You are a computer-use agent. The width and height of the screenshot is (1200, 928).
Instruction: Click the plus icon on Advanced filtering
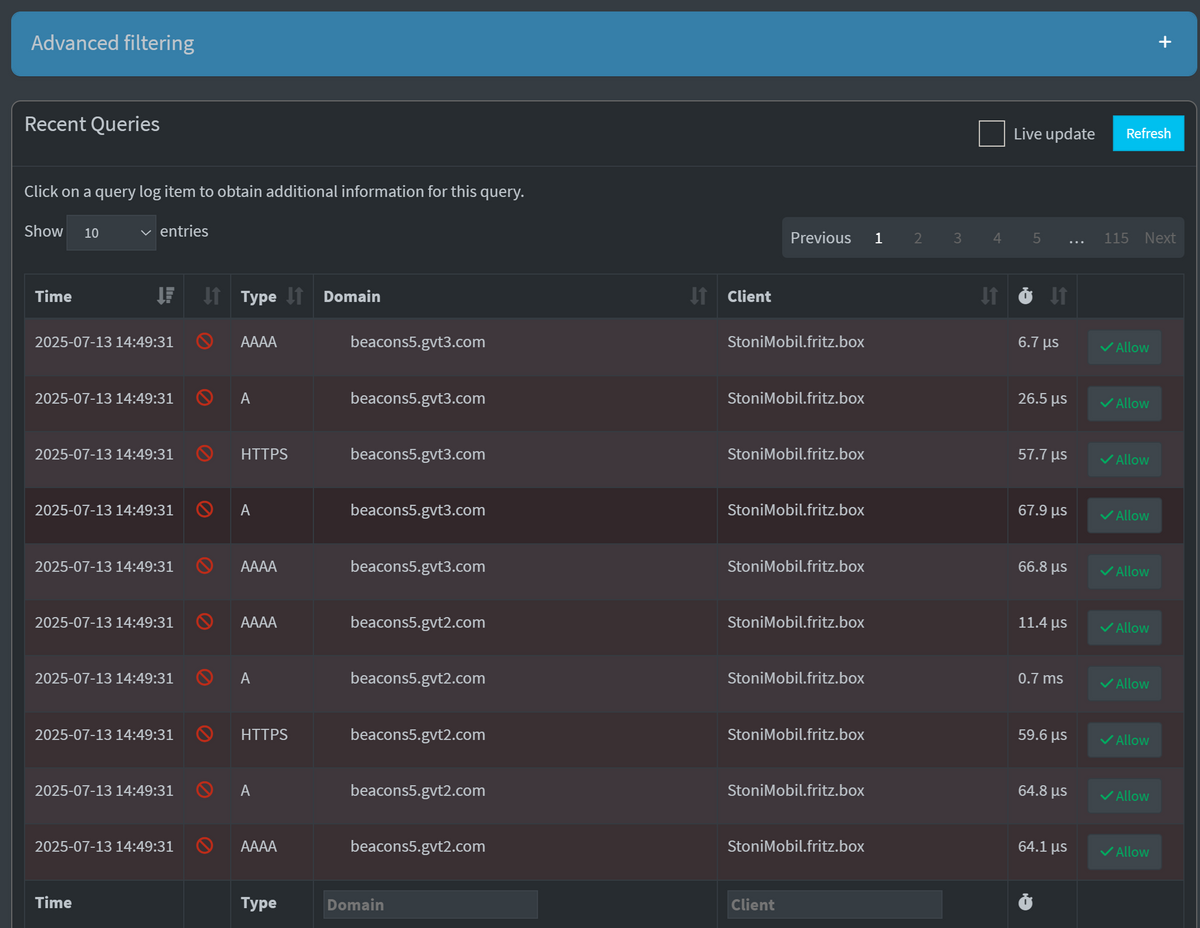pos(1164,42)
